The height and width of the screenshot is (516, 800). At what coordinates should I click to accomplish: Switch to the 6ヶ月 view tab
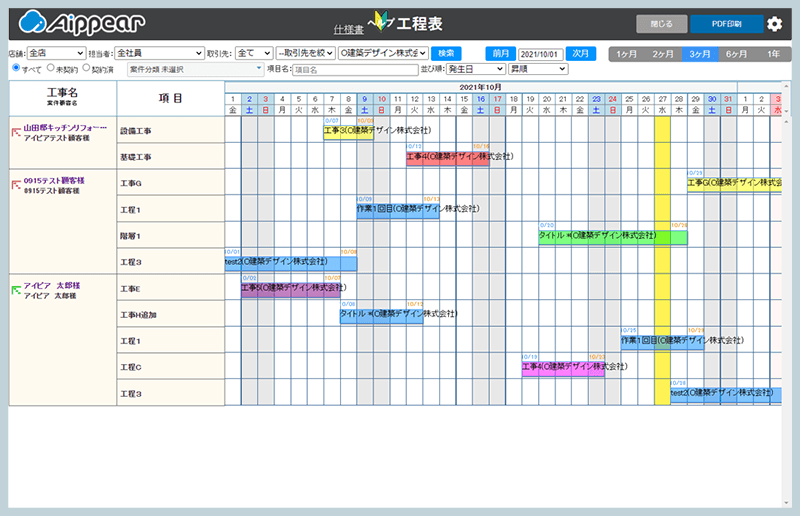[737, 54]
